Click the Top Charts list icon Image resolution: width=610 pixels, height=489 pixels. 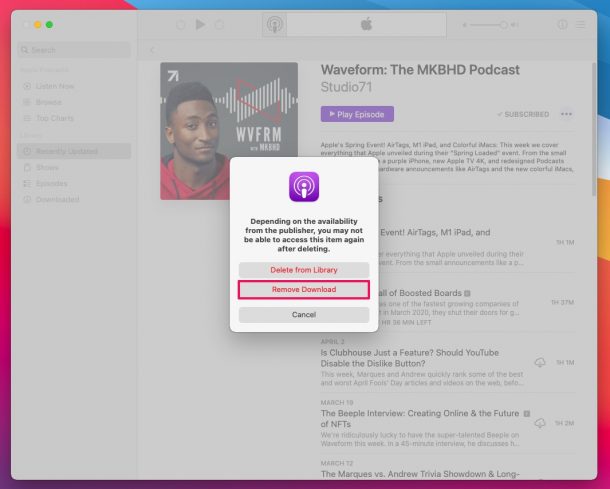pos(27,118)
